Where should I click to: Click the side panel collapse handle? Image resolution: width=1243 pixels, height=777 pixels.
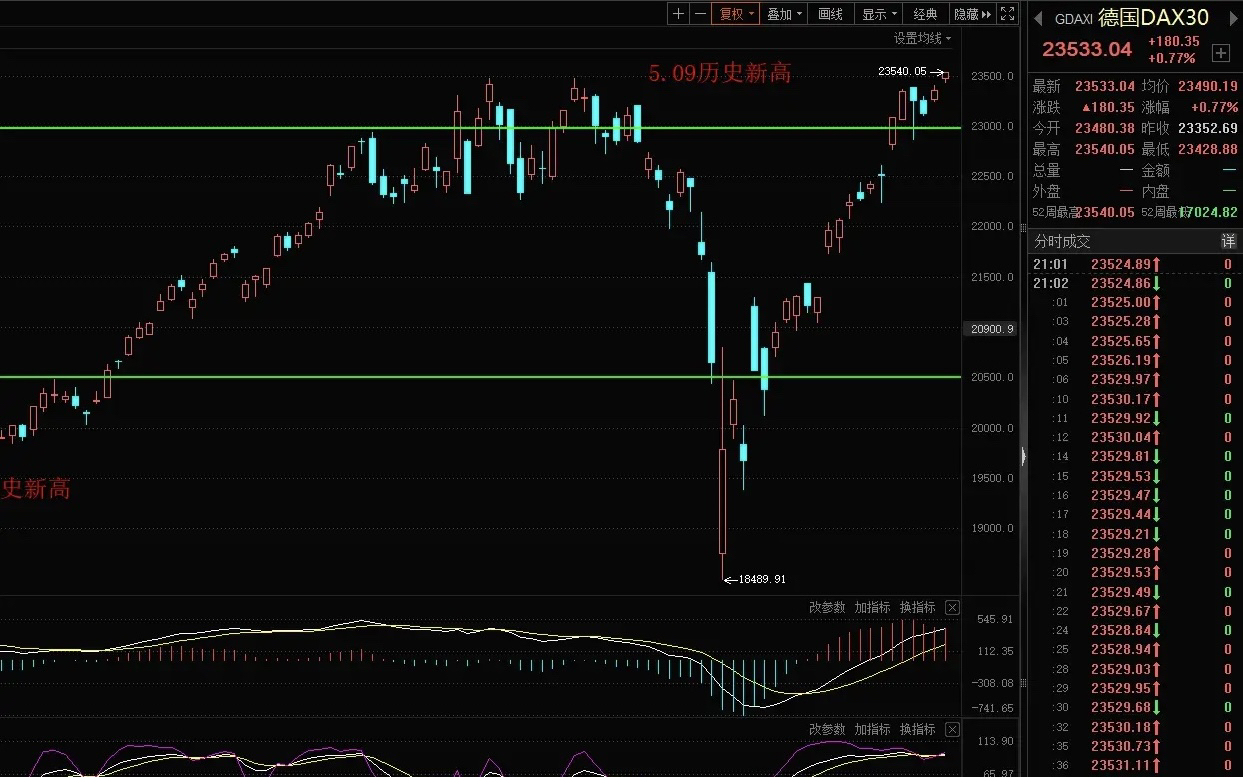[1023, 456]
